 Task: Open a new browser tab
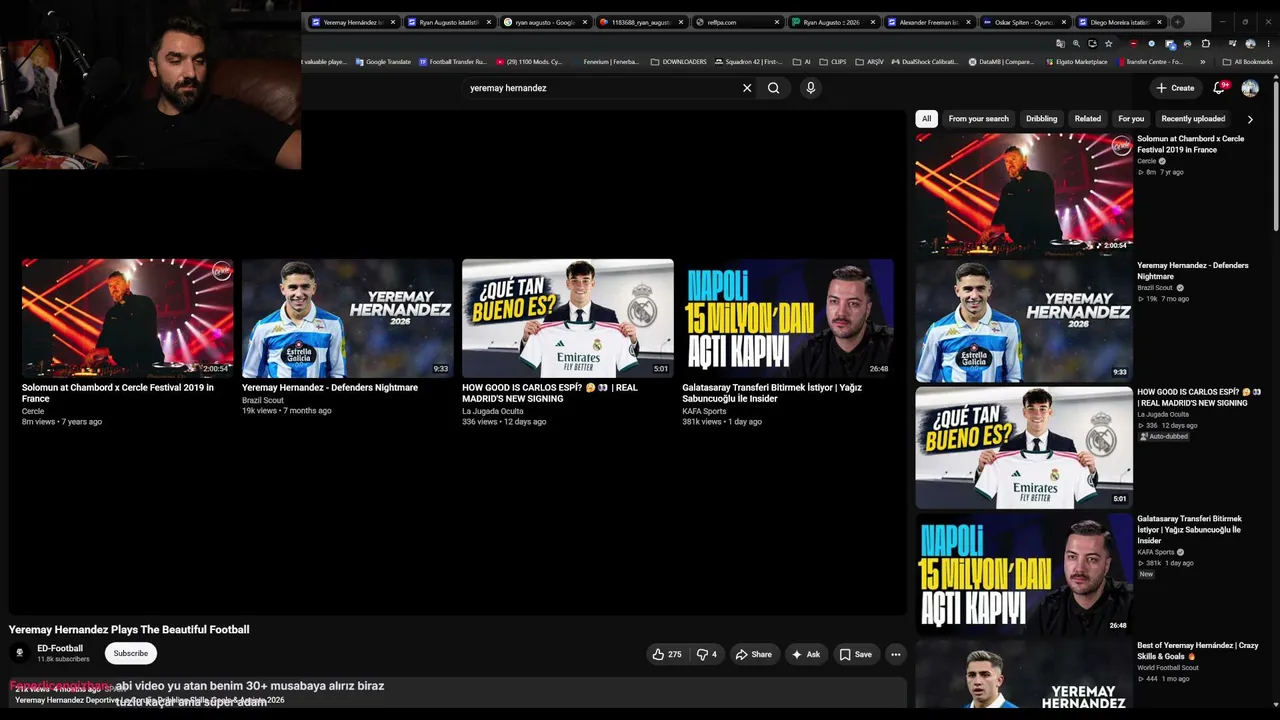(x=1178, y=22)
